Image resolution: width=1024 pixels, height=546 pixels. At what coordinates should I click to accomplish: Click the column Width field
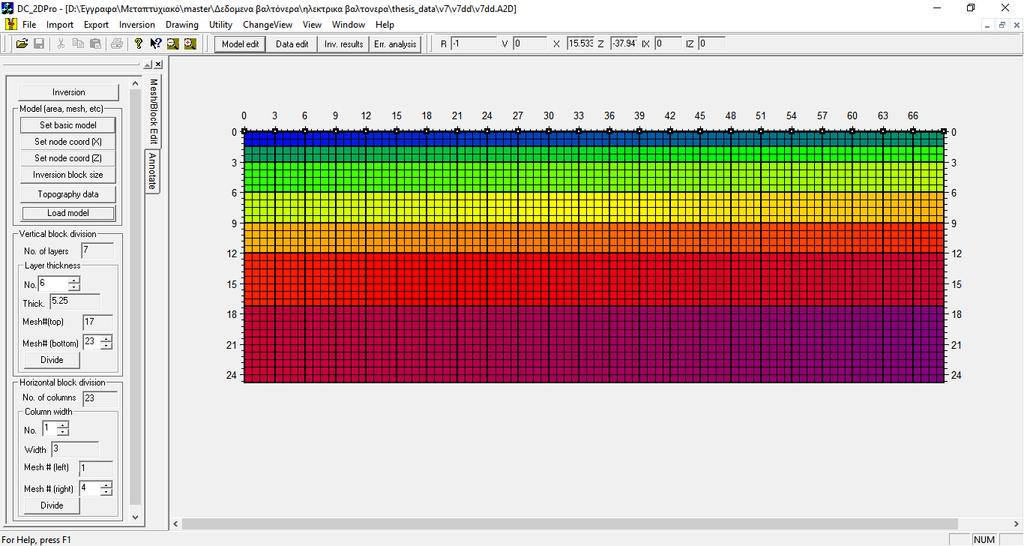click(x=74, y=449)
